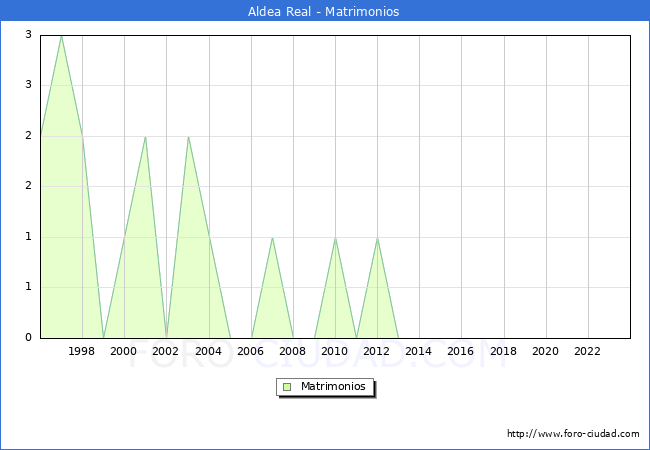The image size is (650, 450).
Task: Select the 2020 x-axis label
Action: [546, 351]
